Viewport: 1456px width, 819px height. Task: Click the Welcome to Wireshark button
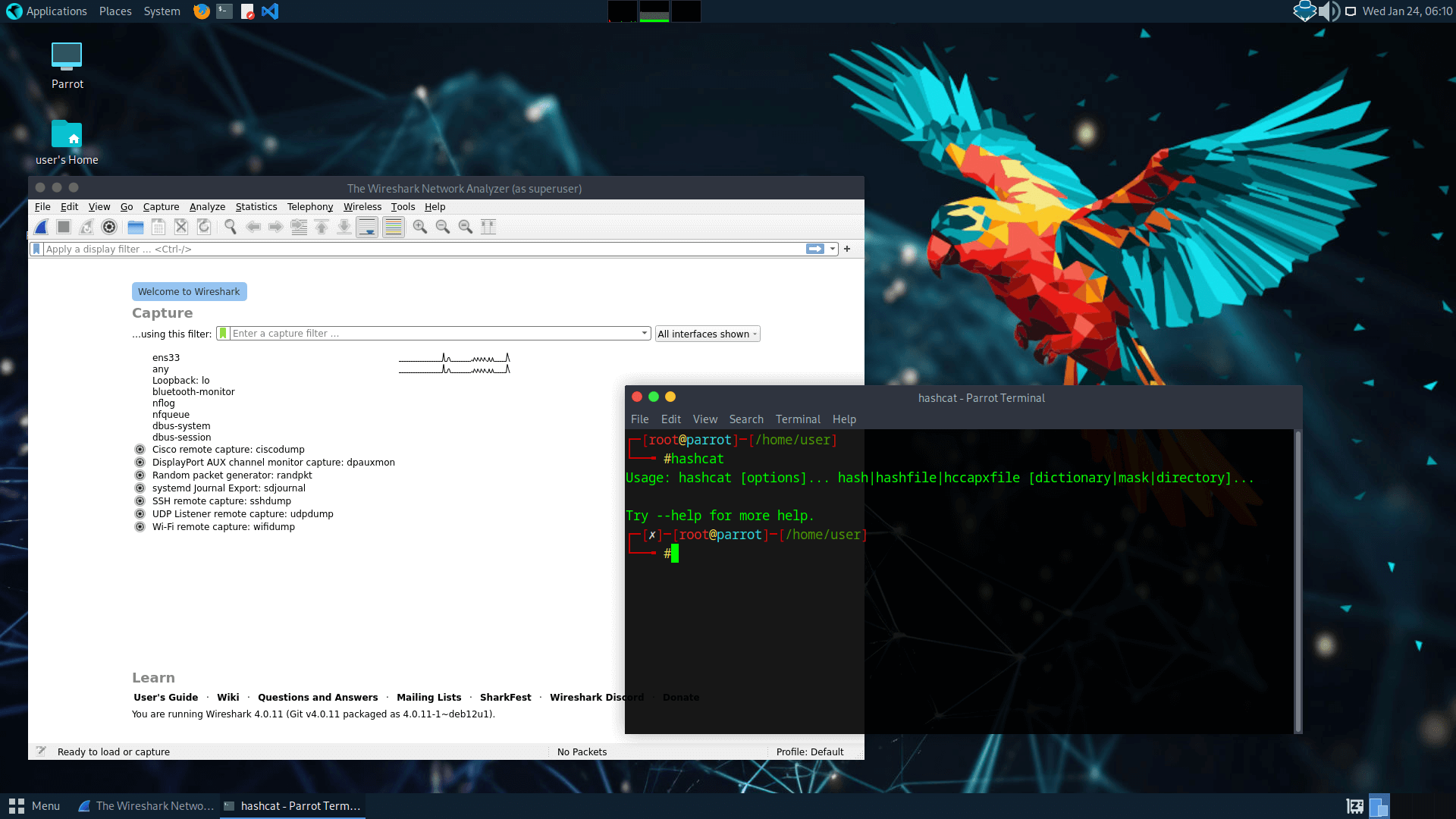coord(189,292)
